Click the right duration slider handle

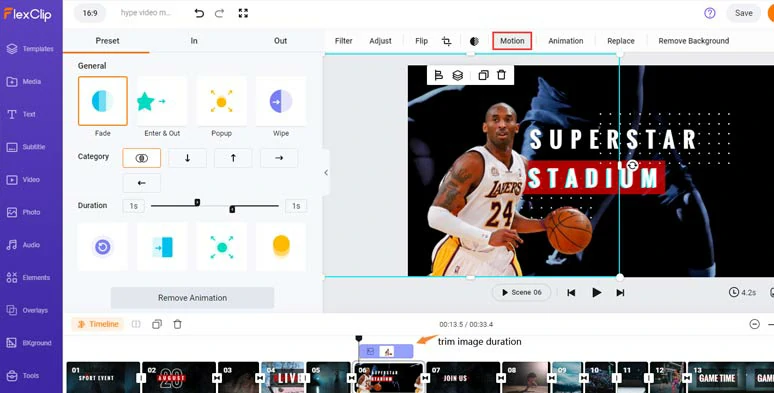point(232,209)
